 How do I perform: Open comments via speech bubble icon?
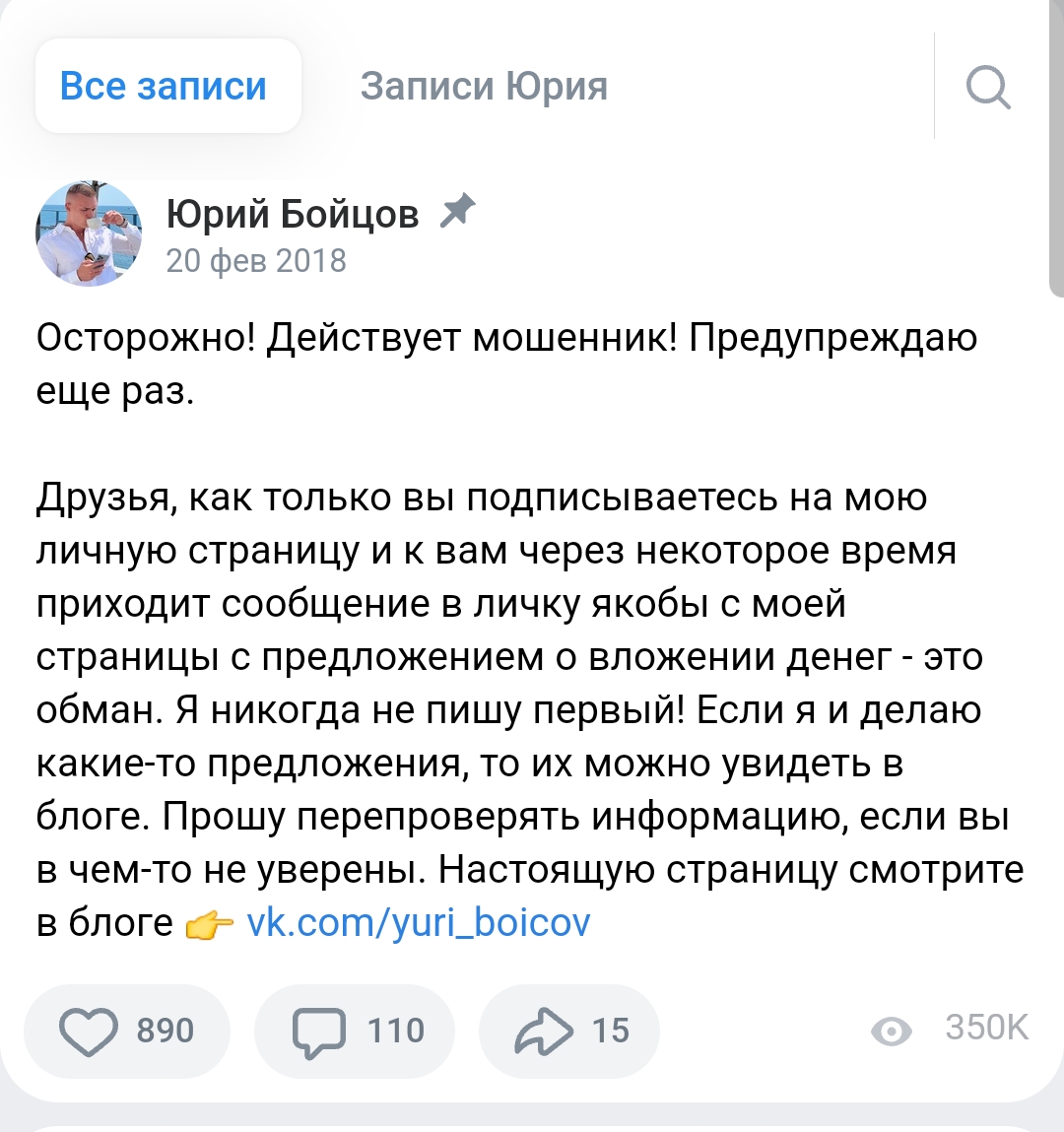pos(319,1031)
